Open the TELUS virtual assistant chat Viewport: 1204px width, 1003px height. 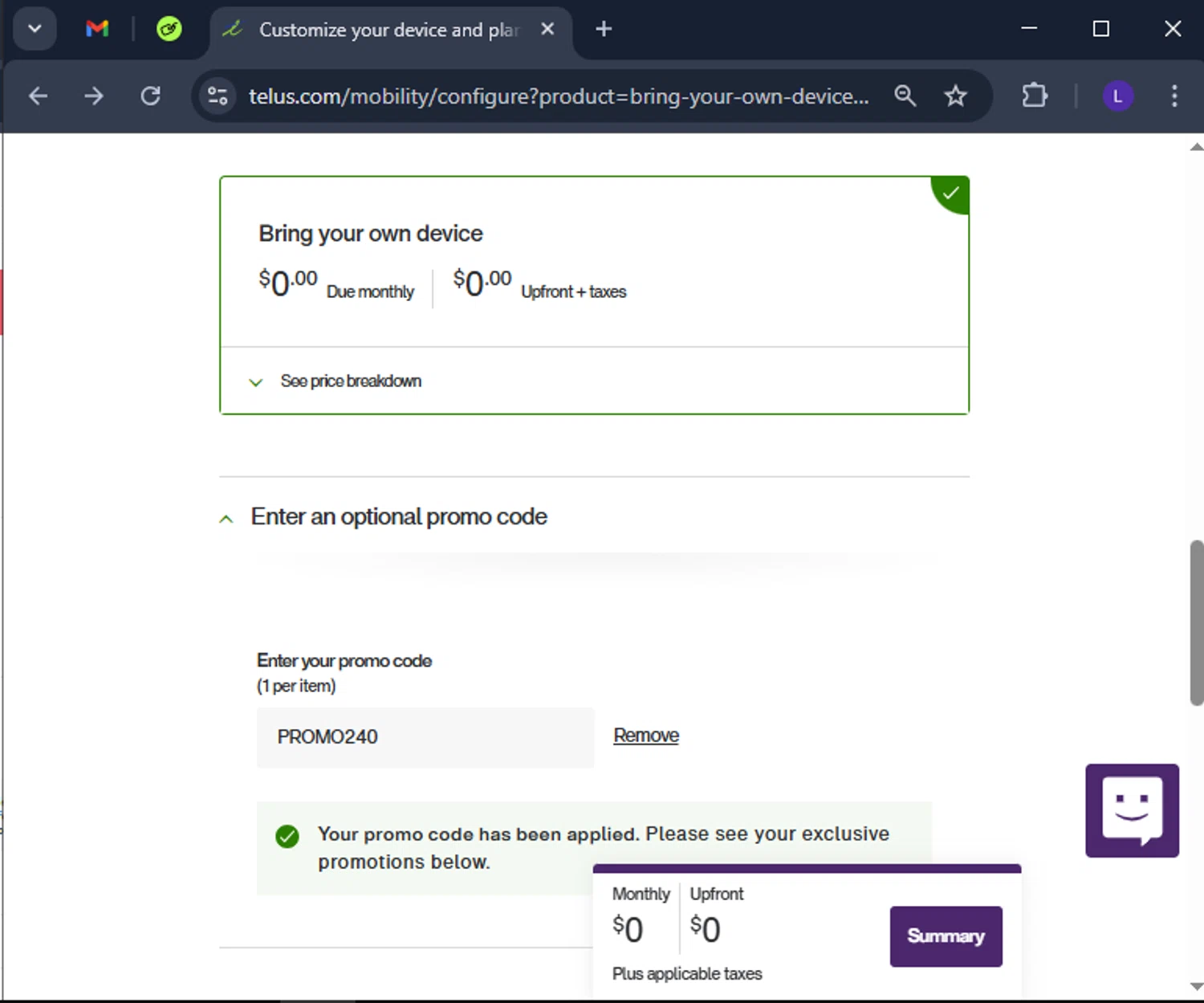(x=1132, y=810)
